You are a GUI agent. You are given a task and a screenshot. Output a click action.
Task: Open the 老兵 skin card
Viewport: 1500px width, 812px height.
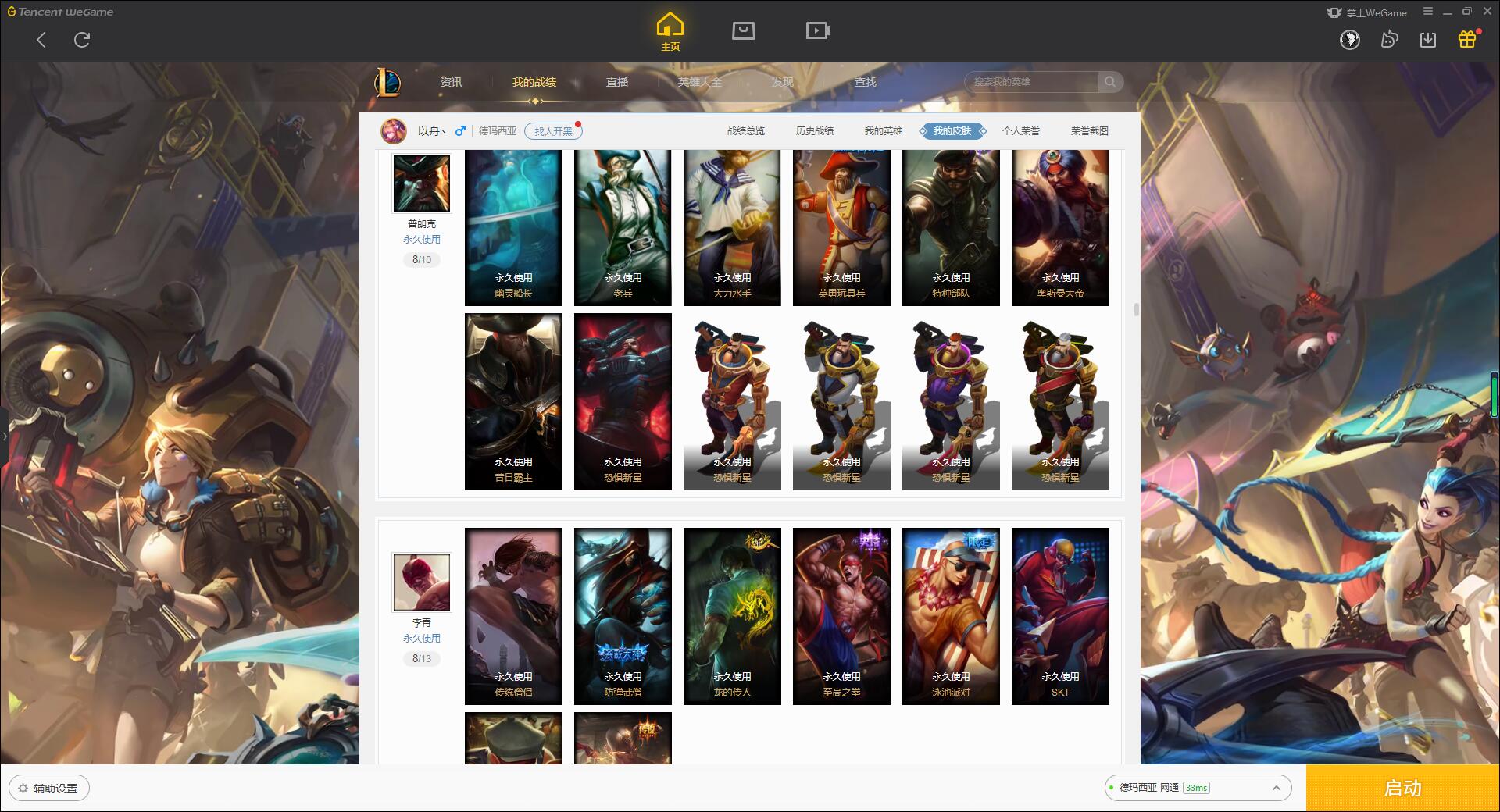click(623, 227)
